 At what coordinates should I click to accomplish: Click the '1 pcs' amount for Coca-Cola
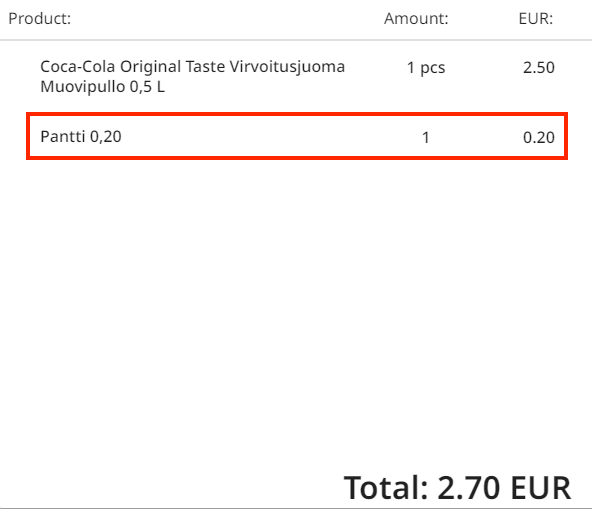426,68
